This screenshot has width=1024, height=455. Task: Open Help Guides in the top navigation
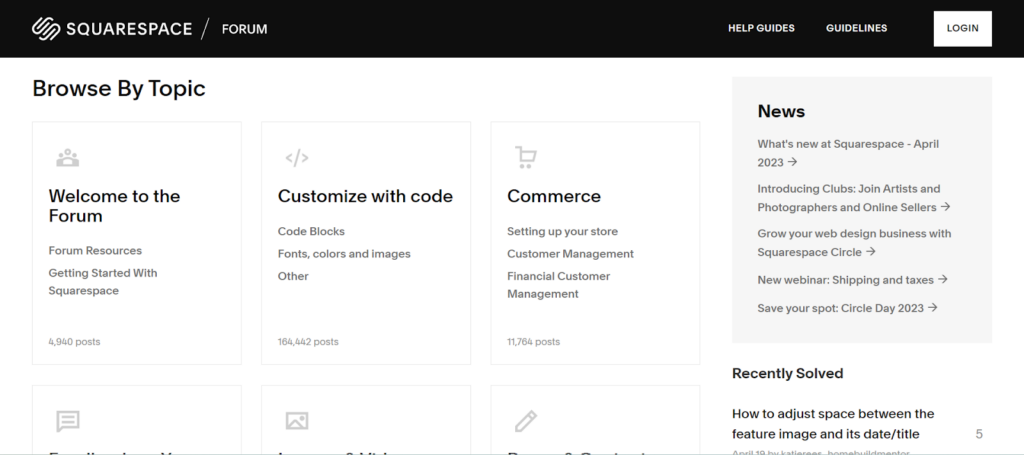pos(761,28)
